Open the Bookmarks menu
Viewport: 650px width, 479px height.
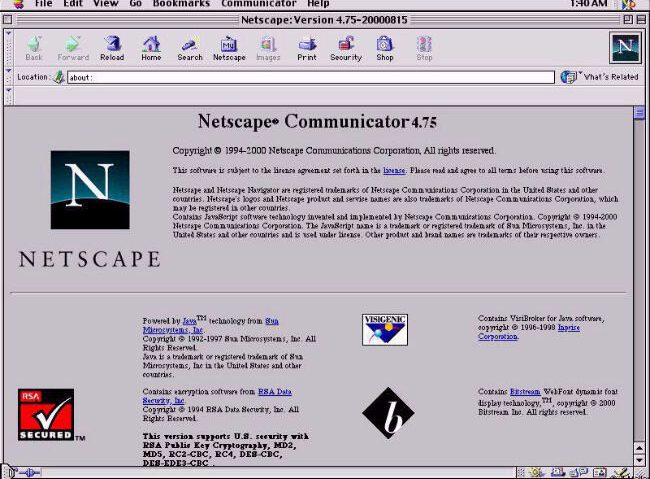point(181,4)
